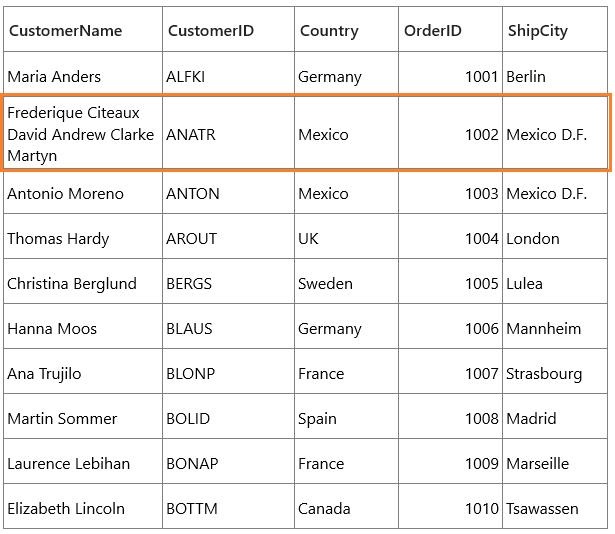Select the ShipCity column header
The image size is (615, 534).
555,29
